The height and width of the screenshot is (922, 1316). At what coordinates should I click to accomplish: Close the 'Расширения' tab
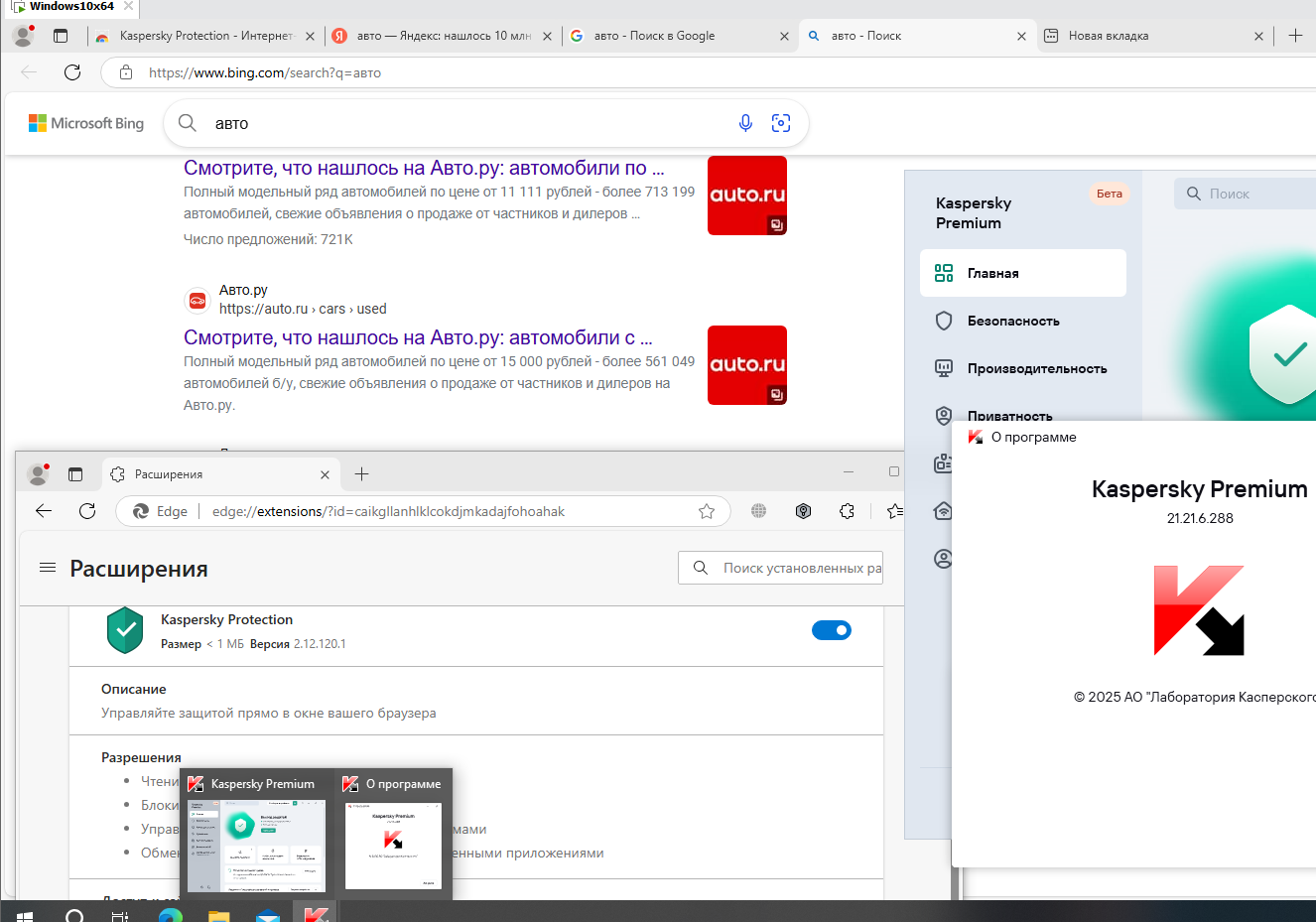pyautogui.click(x=325, y=474)
